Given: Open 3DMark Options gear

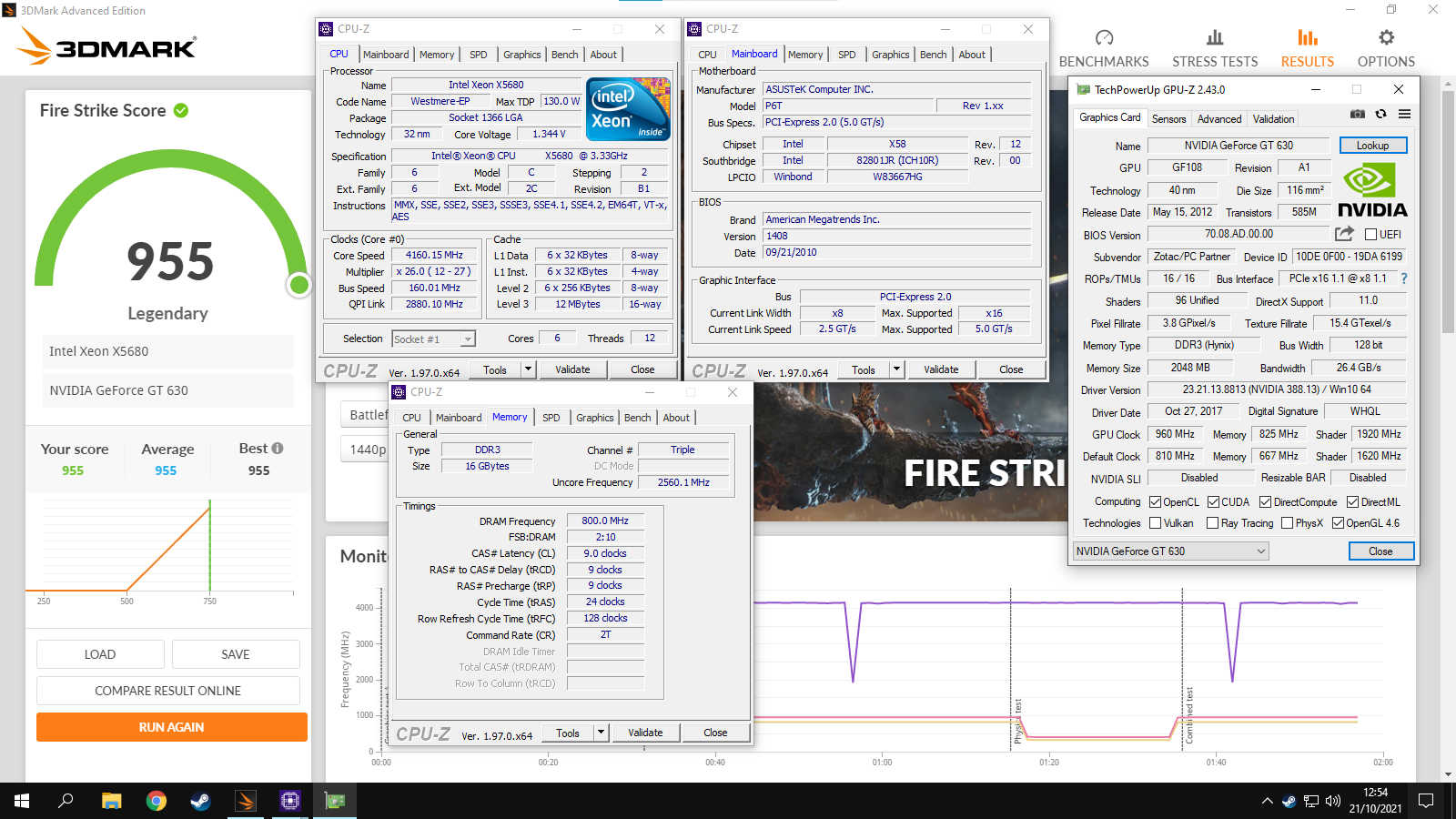Looking at the screenshot, I should click(x=1386, y=48).
